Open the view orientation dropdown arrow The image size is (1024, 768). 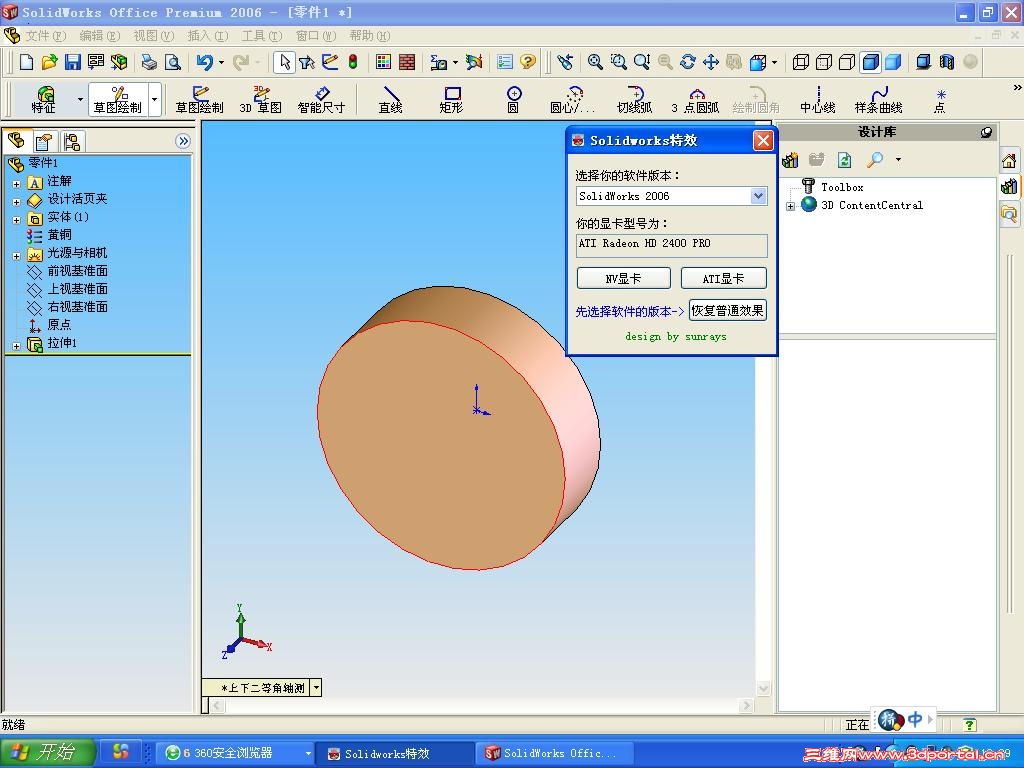[316, 687]
